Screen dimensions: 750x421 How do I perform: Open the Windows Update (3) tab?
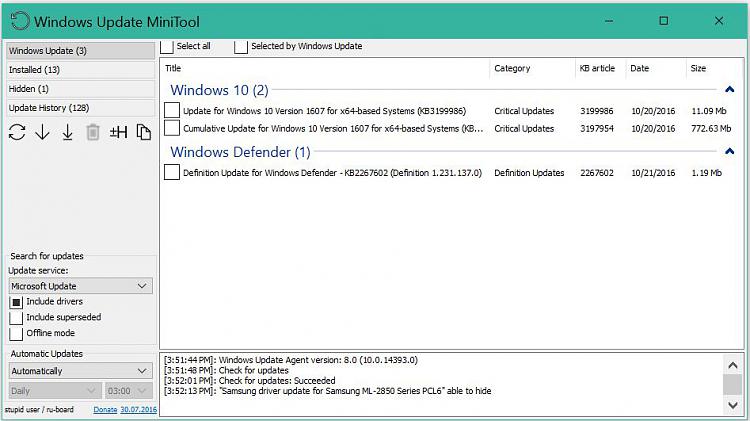80,51
